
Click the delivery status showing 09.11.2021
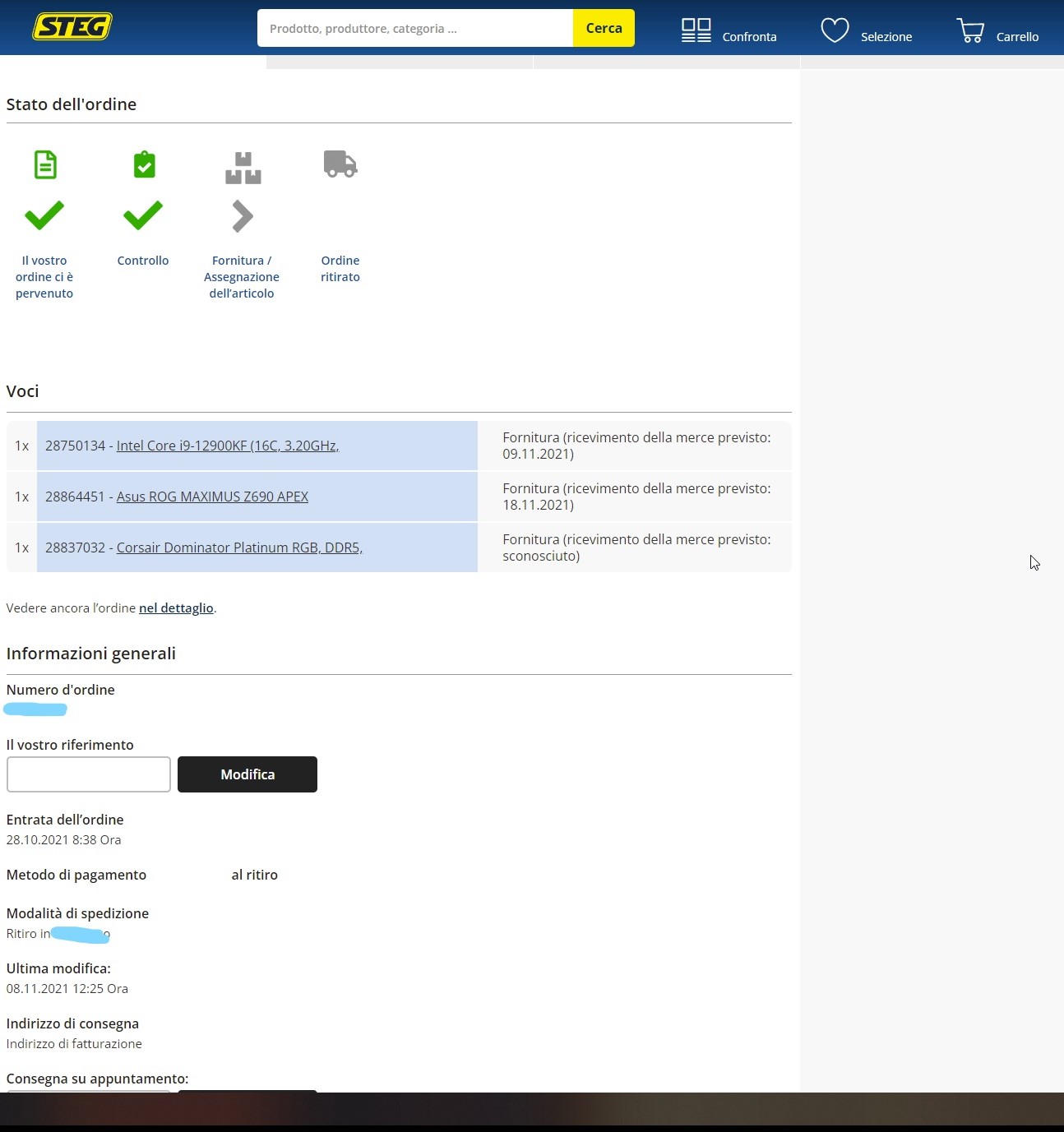click(636, 446)
